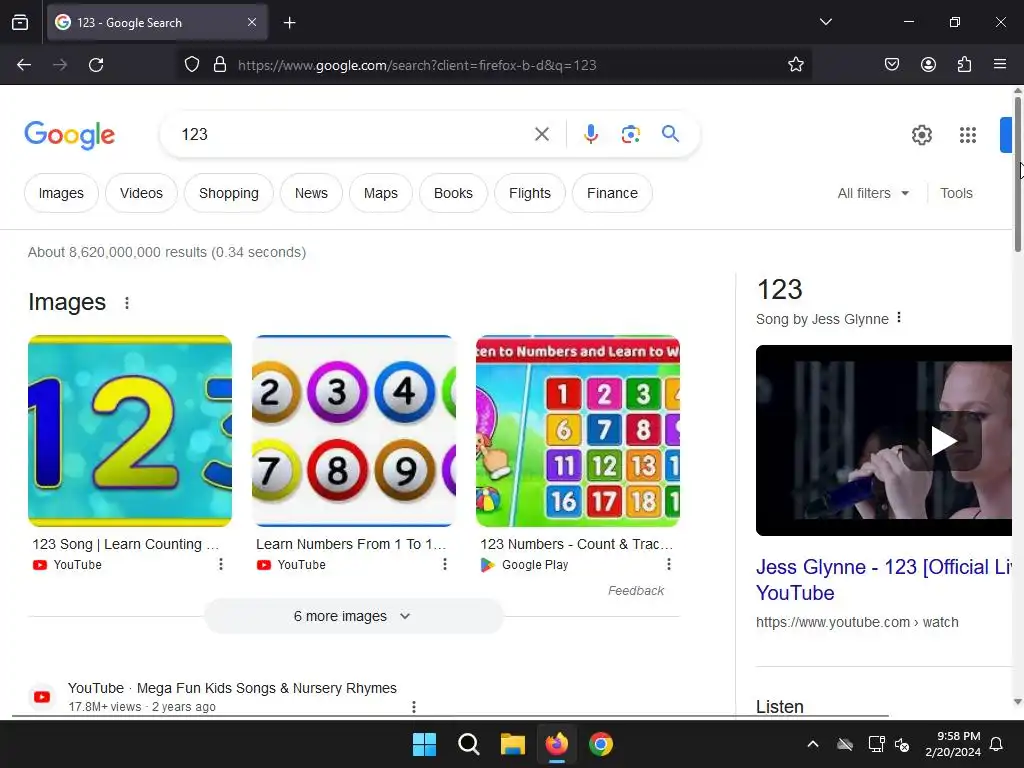Open Song by Jess Glynne options
This screenshot has width=1024, height=768.
[899, 317]
